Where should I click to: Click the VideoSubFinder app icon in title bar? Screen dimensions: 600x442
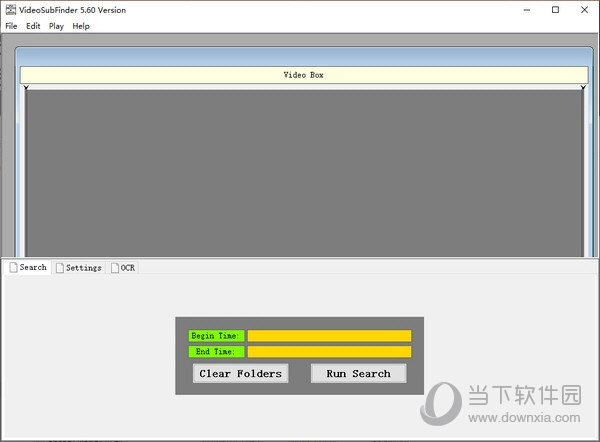(x=11, y=10)
